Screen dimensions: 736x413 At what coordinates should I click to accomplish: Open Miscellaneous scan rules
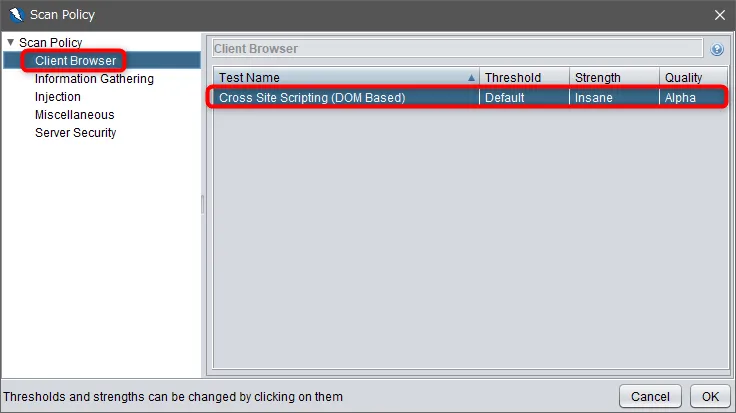[75, 115]
